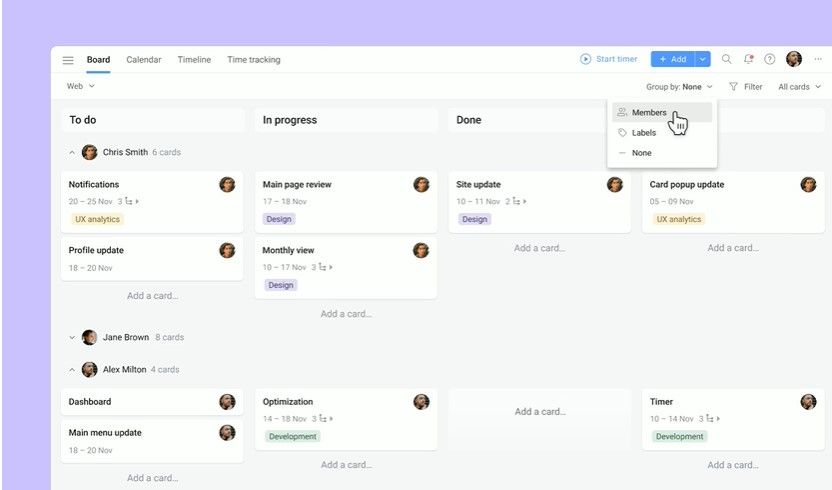Viewport: 832px width, 490px height.
Task: Click avatar on Site update card
Action: 614,185
